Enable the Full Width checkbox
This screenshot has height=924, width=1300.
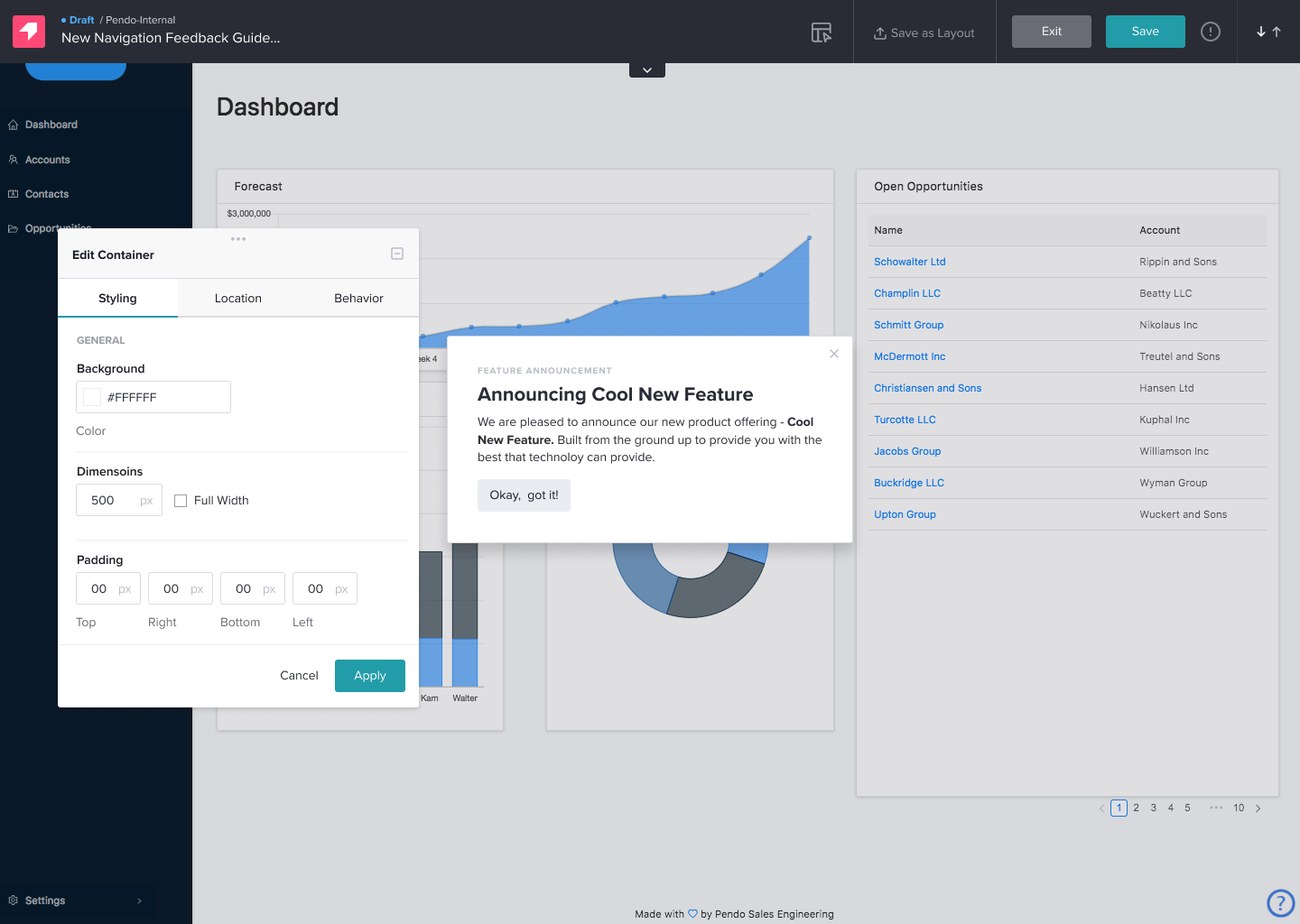[181, 500]
